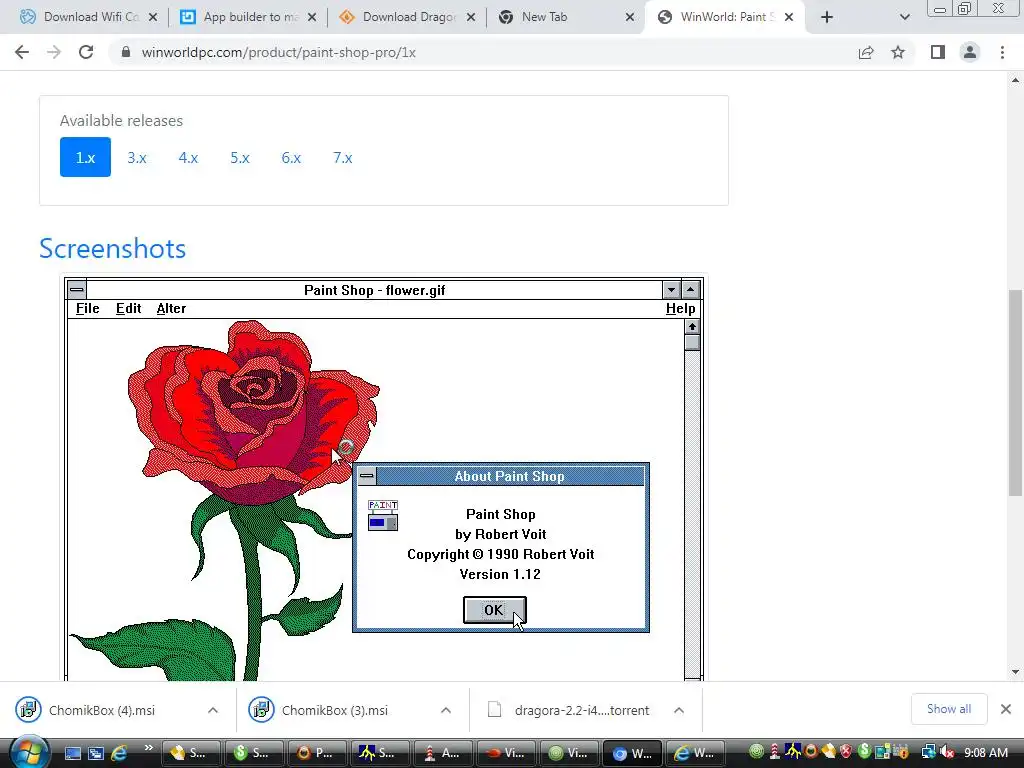The width and height of the screenshot is (1024, 768).
Task: Switch to Chrome W... taskbar button
Action: [633, 753]
